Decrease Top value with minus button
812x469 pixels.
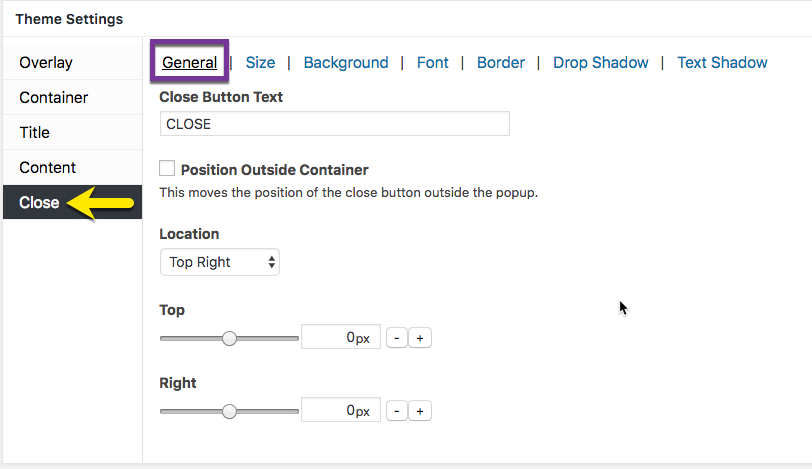[396, 338]
